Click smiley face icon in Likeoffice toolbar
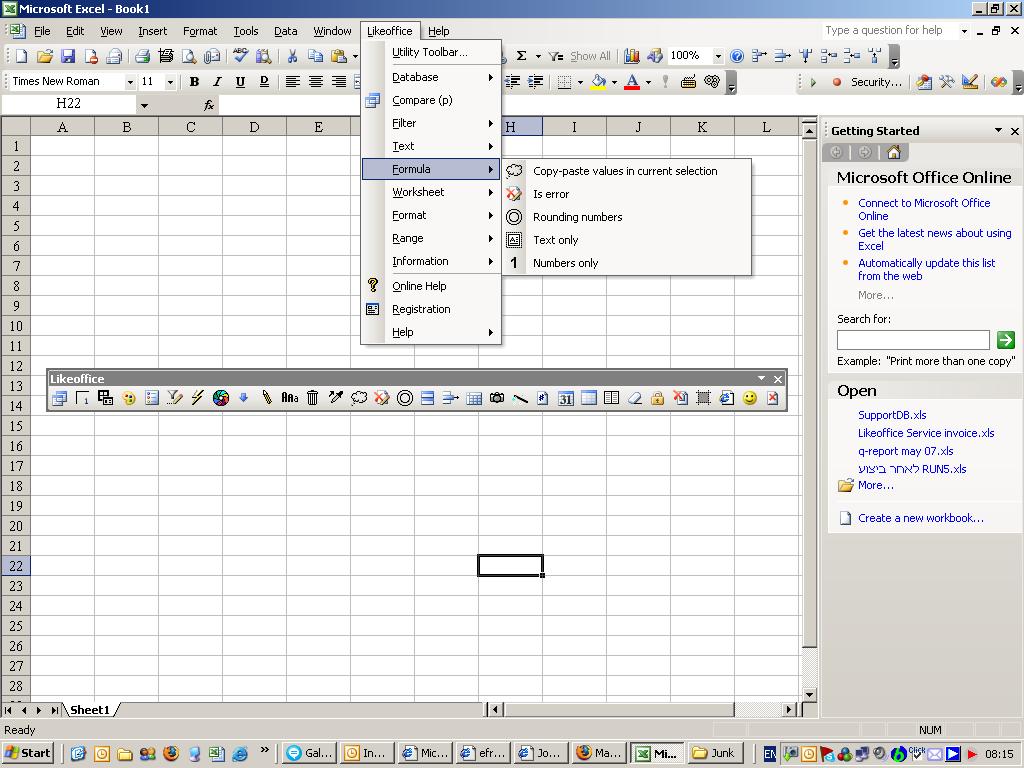 (x=750, y=398)
